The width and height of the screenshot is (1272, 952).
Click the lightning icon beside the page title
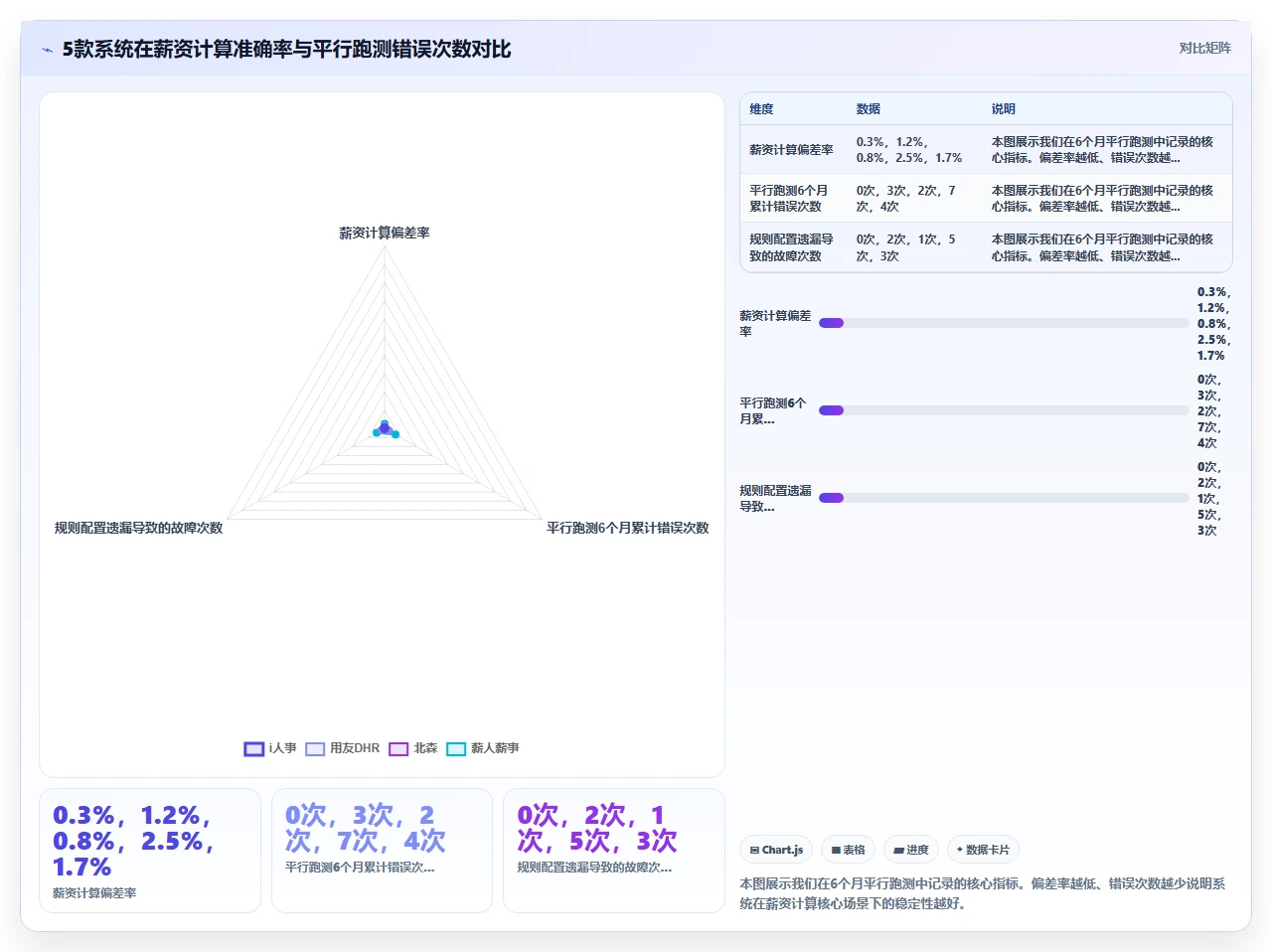[48, 50]
